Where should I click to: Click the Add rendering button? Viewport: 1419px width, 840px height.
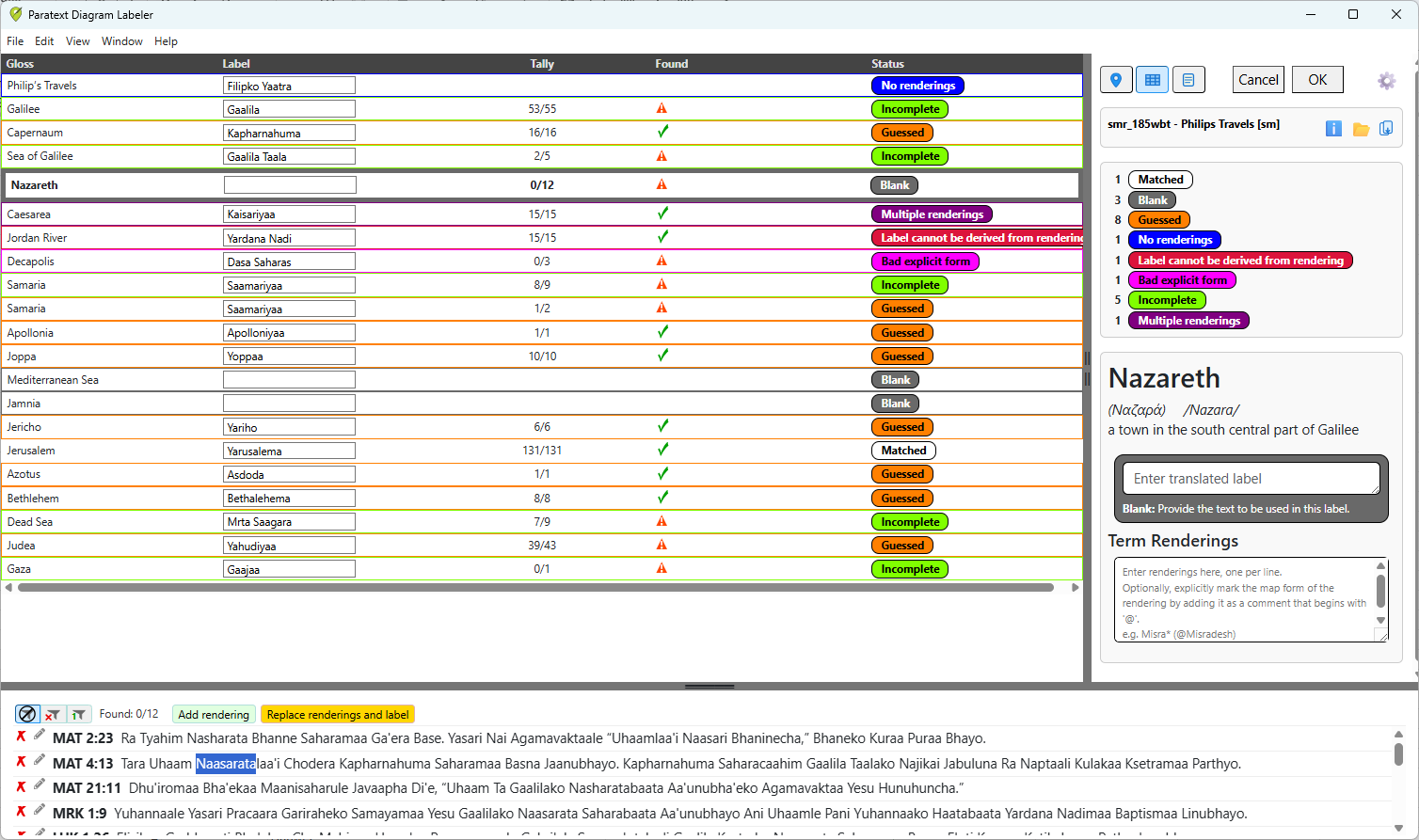pos(214,715)
